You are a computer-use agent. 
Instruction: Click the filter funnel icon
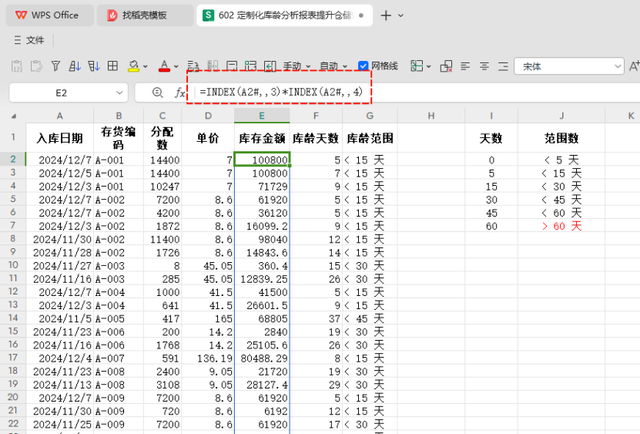tap(56, 66)
